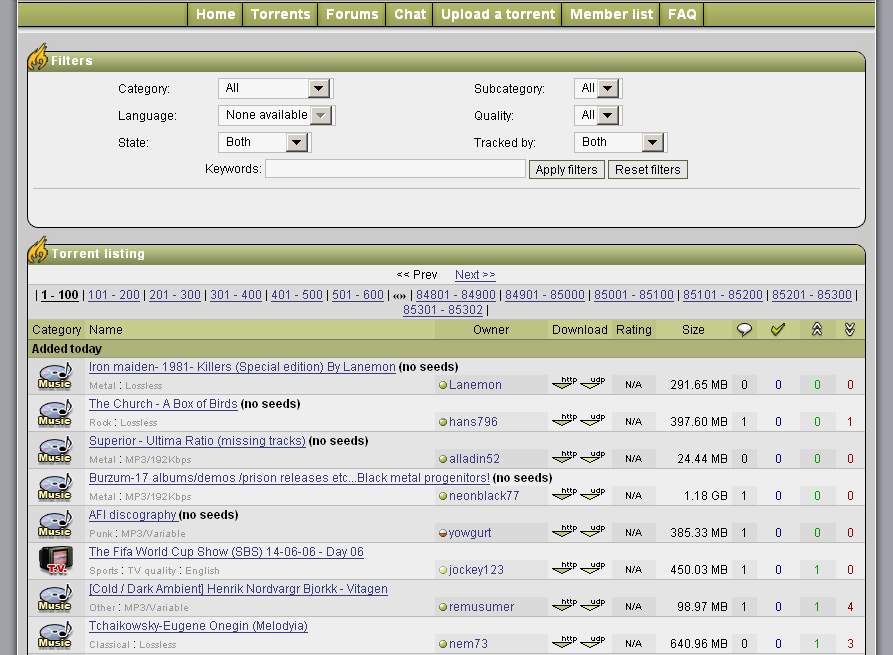Open the Language dropdown showing None available

coord(277,115)
